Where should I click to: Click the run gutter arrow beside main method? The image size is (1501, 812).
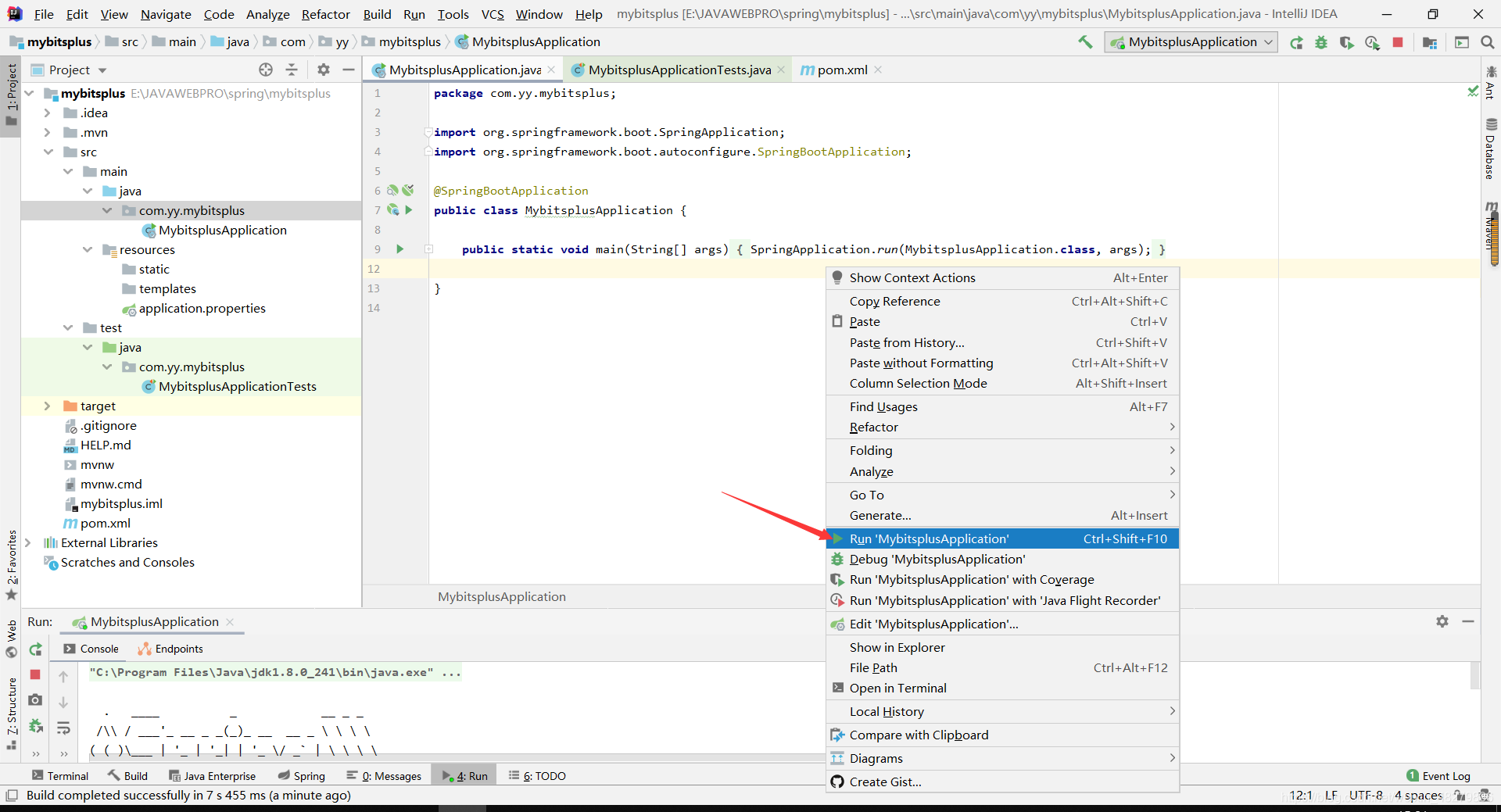[399, 249]
